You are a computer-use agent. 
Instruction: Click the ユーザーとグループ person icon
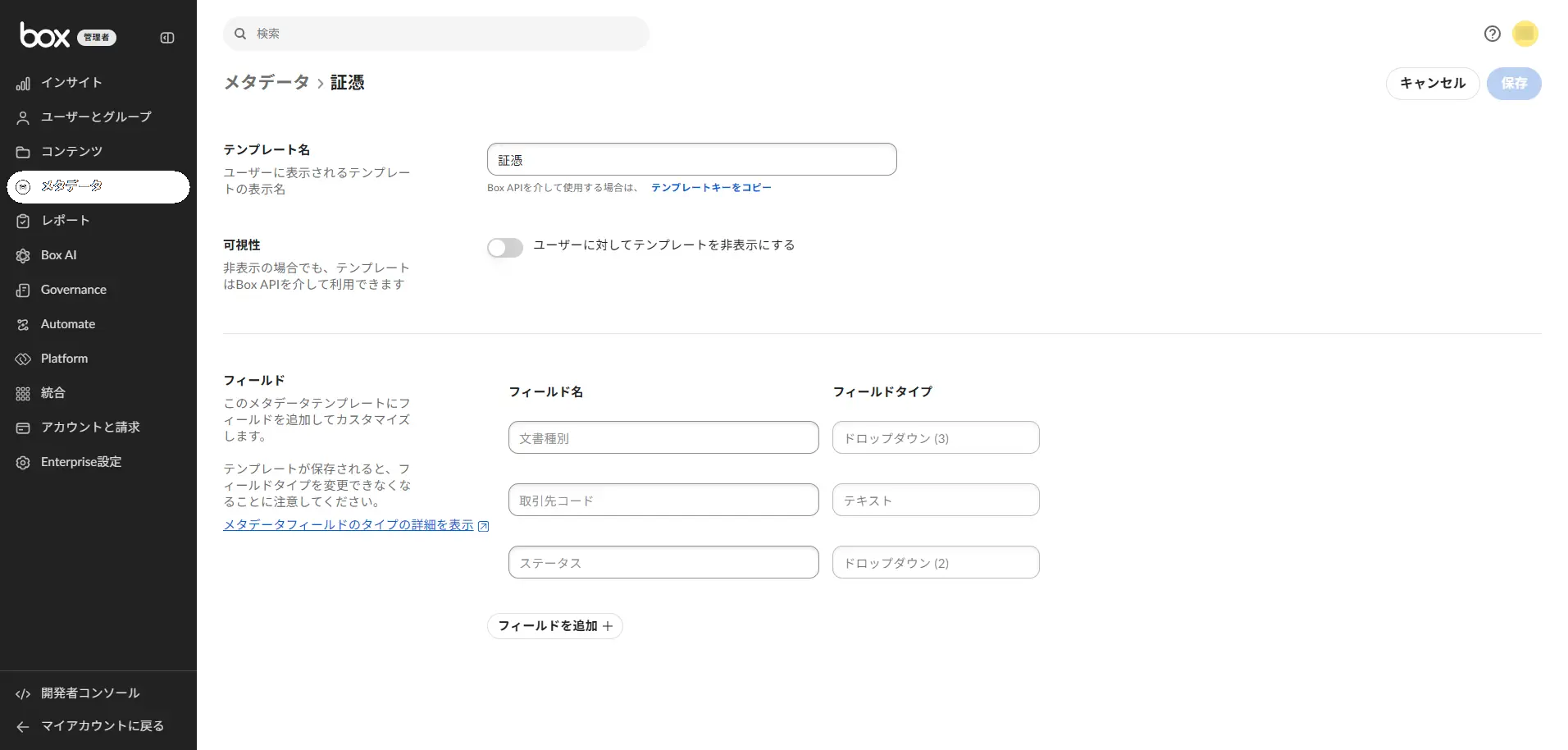click(x=23, y=117)
